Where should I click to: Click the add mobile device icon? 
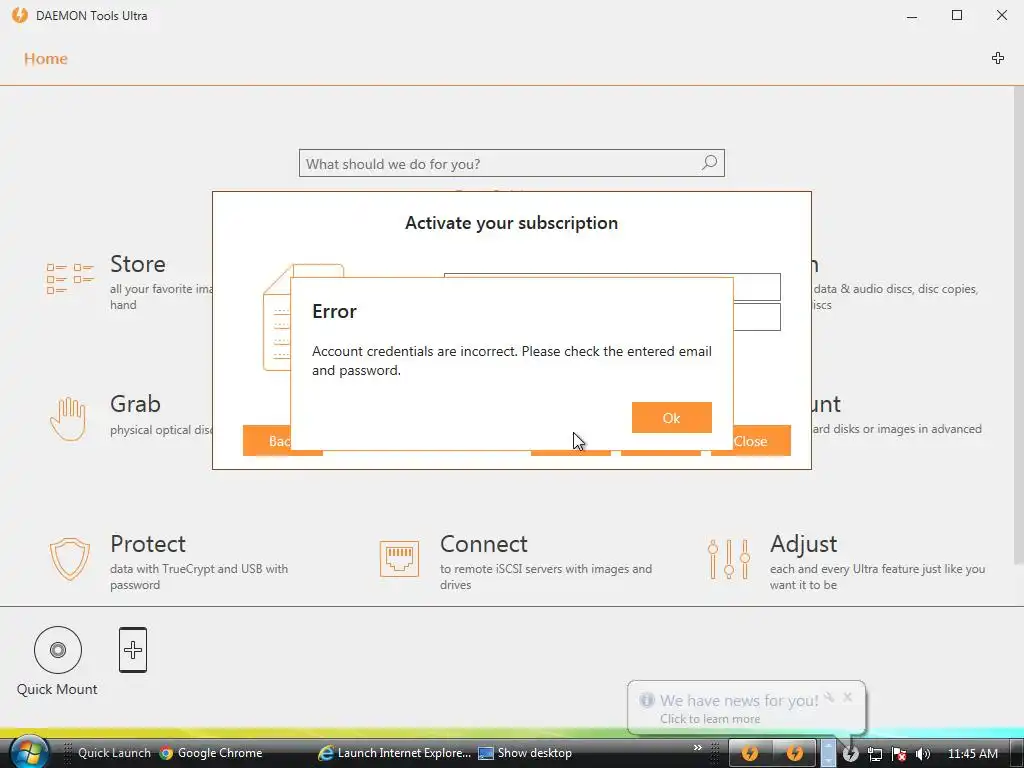133,650
